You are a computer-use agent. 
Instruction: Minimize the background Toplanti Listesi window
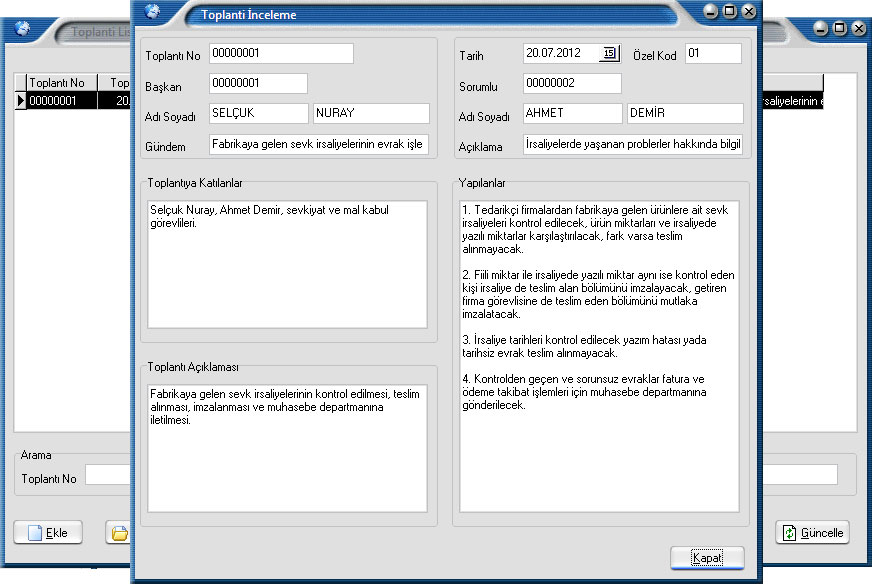[x=820, y=28]
